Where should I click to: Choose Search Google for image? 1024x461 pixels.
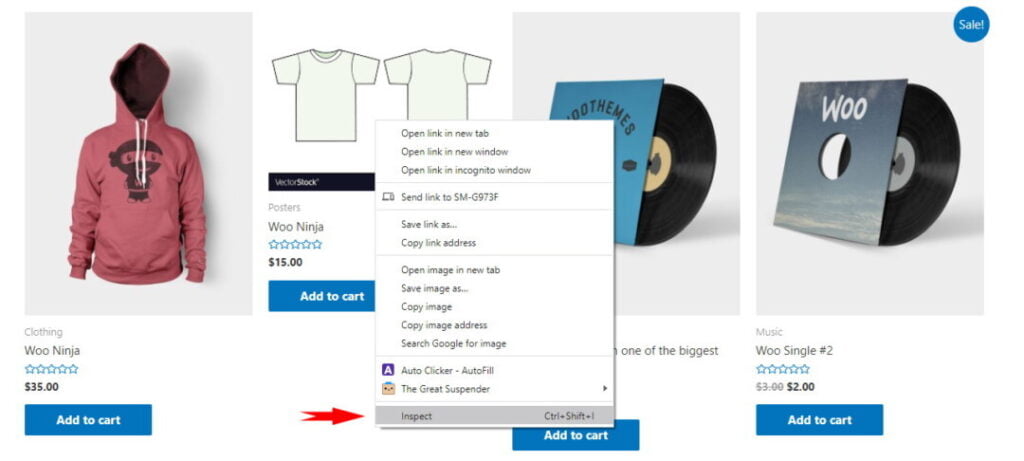[453, 343]
